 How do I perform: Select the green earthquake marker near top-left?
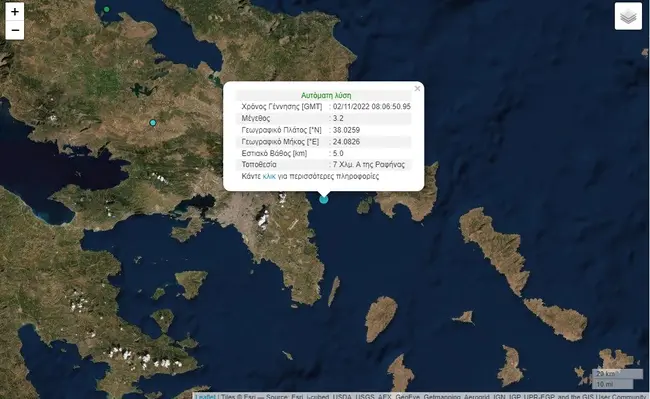(x=107, y=9)
